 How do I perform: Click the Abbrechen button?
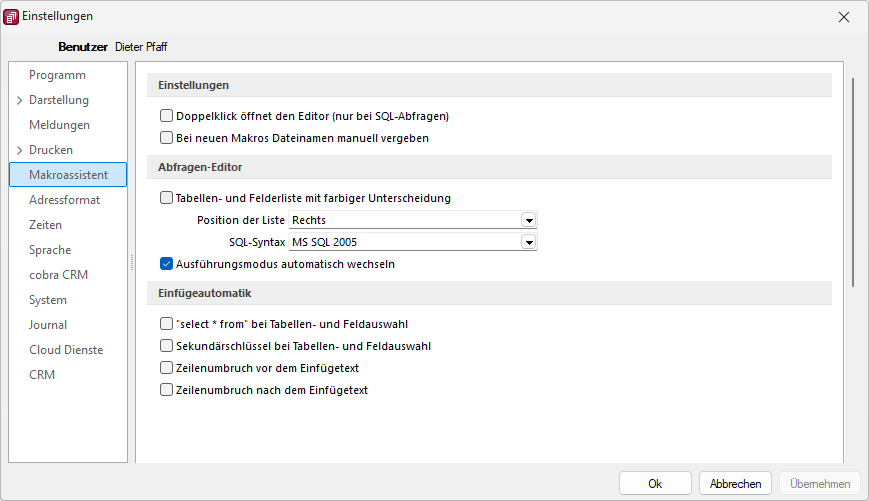735,483
